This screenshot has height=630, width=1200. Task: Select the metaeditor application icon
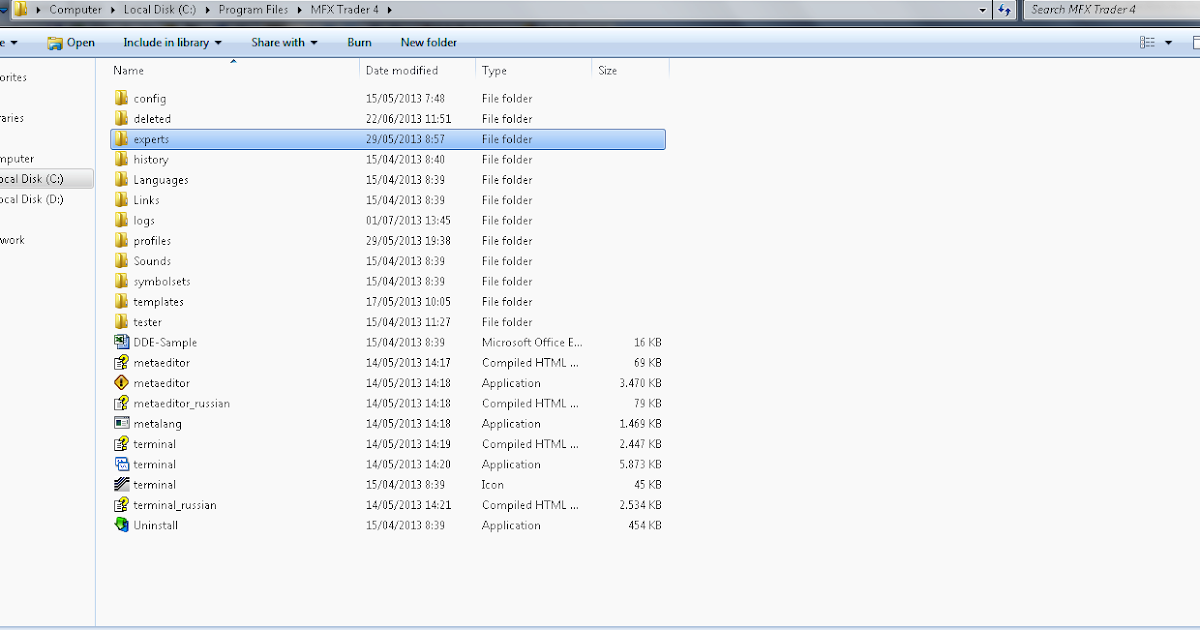pyautogui.click(x=121, y=383)
